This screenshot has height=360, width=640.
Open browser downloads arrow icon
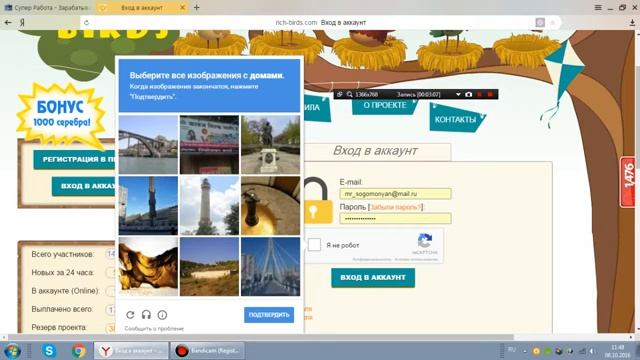(632, 23)
